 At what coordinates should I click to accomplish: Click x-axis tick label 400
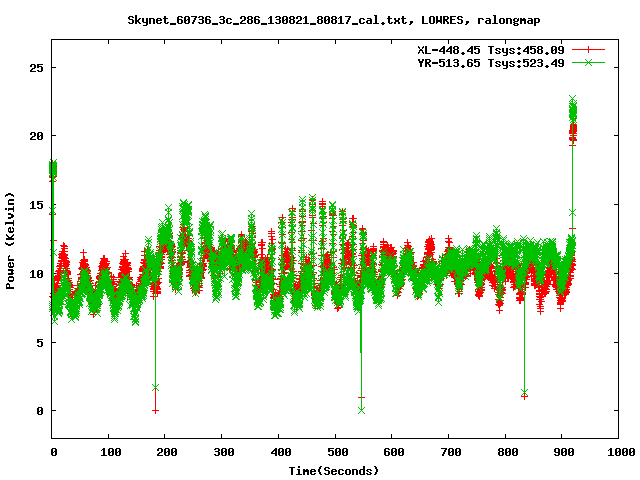pos(280,452)
